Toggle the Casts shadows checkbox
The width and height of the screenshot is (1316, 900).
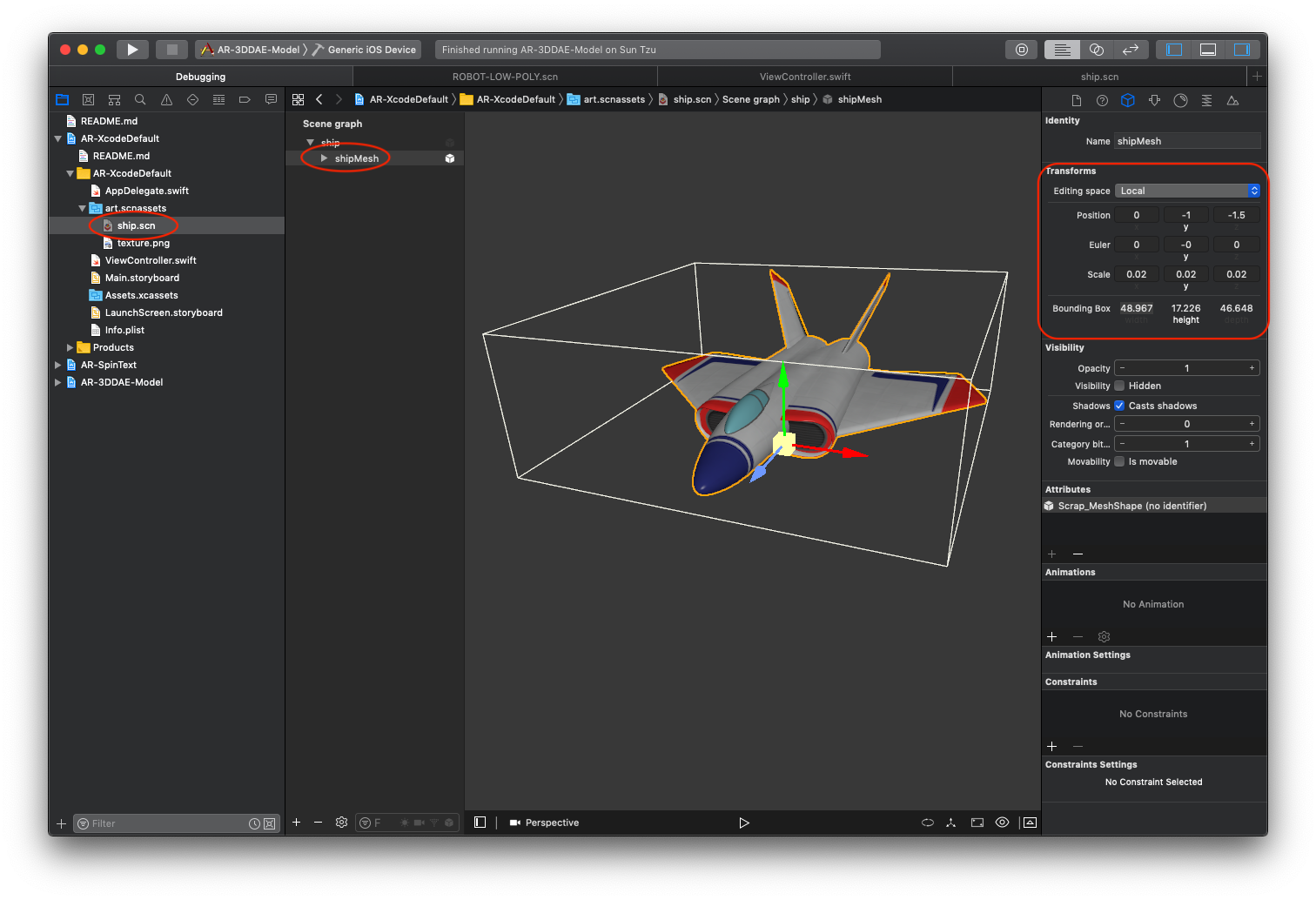point(1119,406)
